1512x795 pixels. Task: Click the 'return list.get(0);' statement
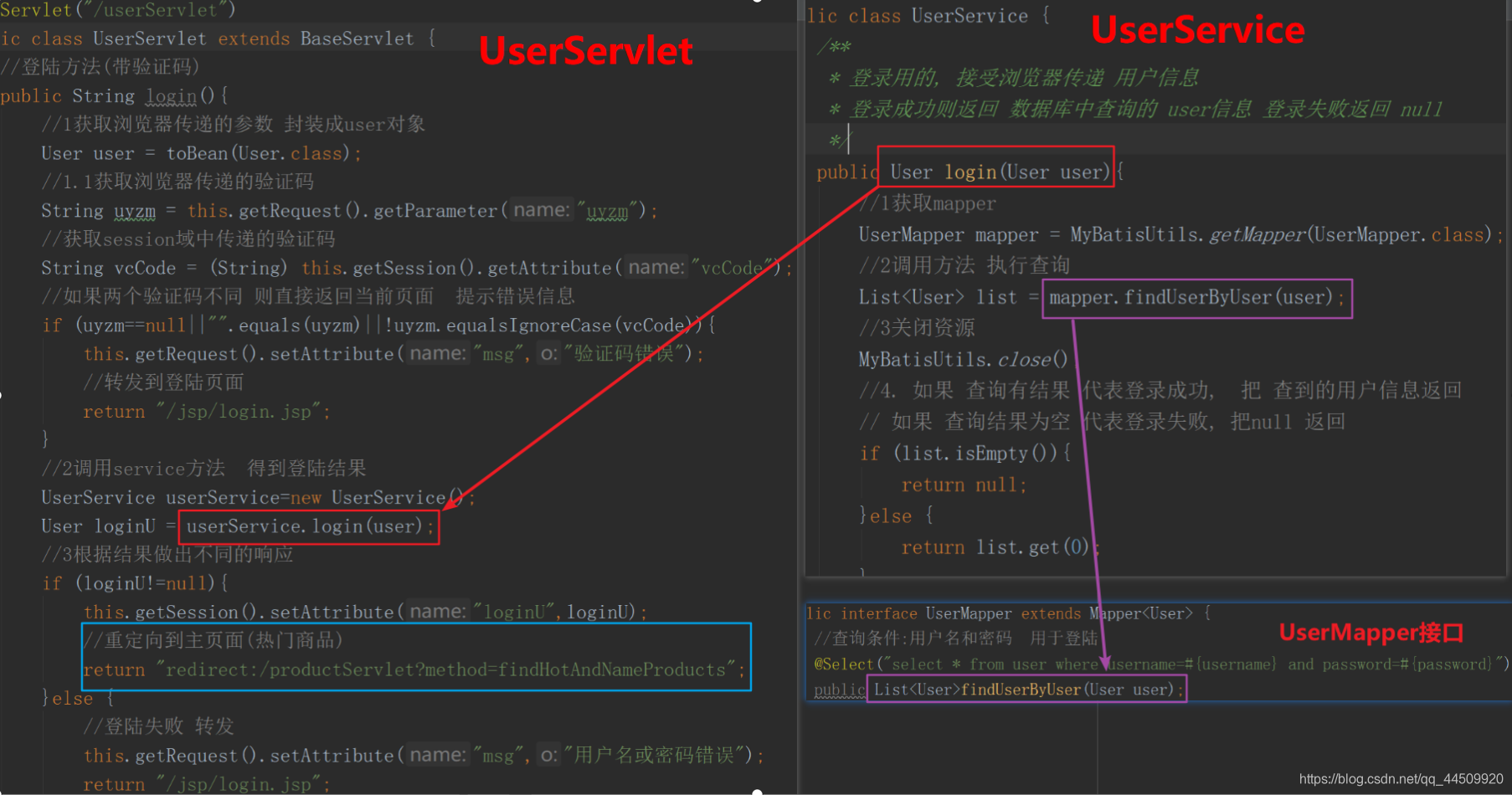1000,546
